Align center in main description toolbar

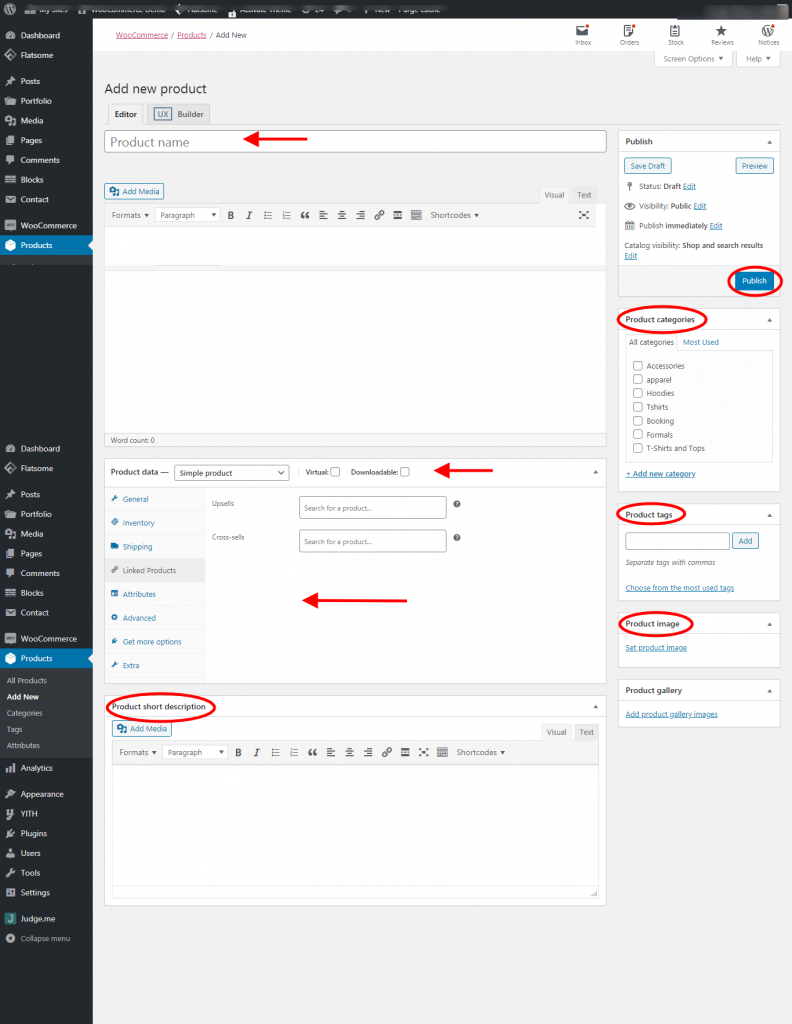[x=341, y=215]
